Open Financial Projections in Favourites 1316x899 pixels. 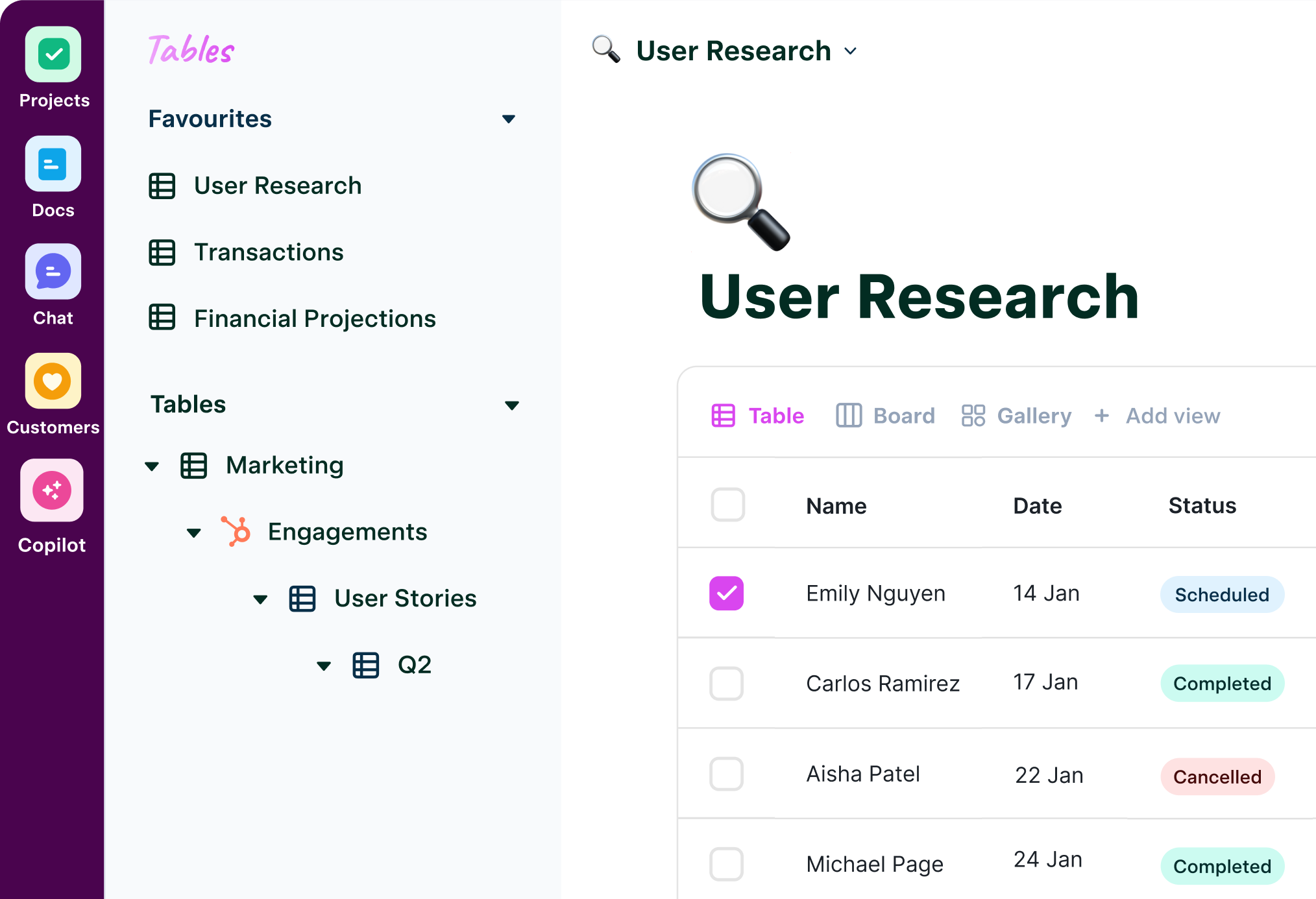(x=315, y=318)
